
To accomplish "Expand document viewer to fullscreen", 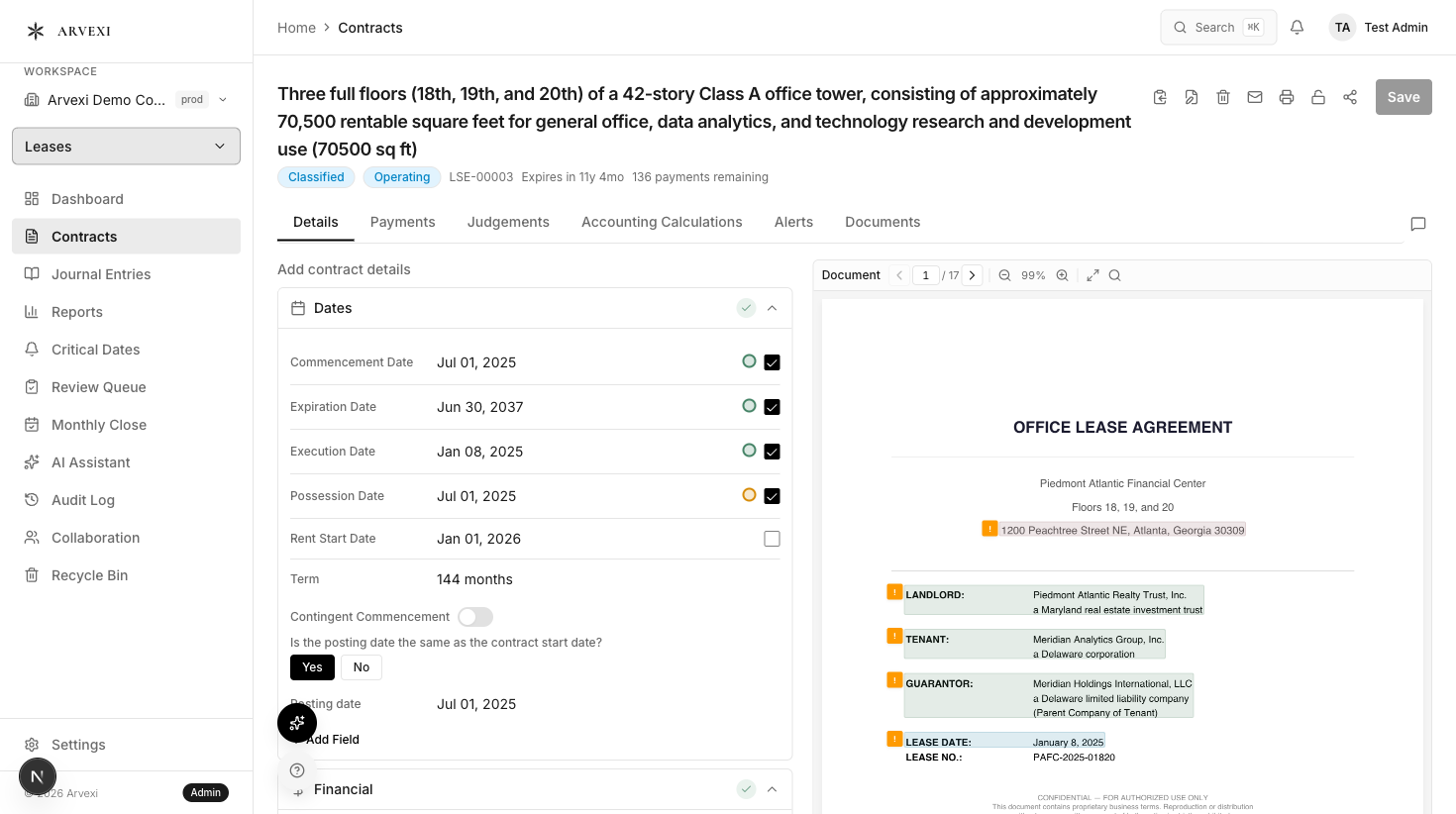I will 1092,275.
